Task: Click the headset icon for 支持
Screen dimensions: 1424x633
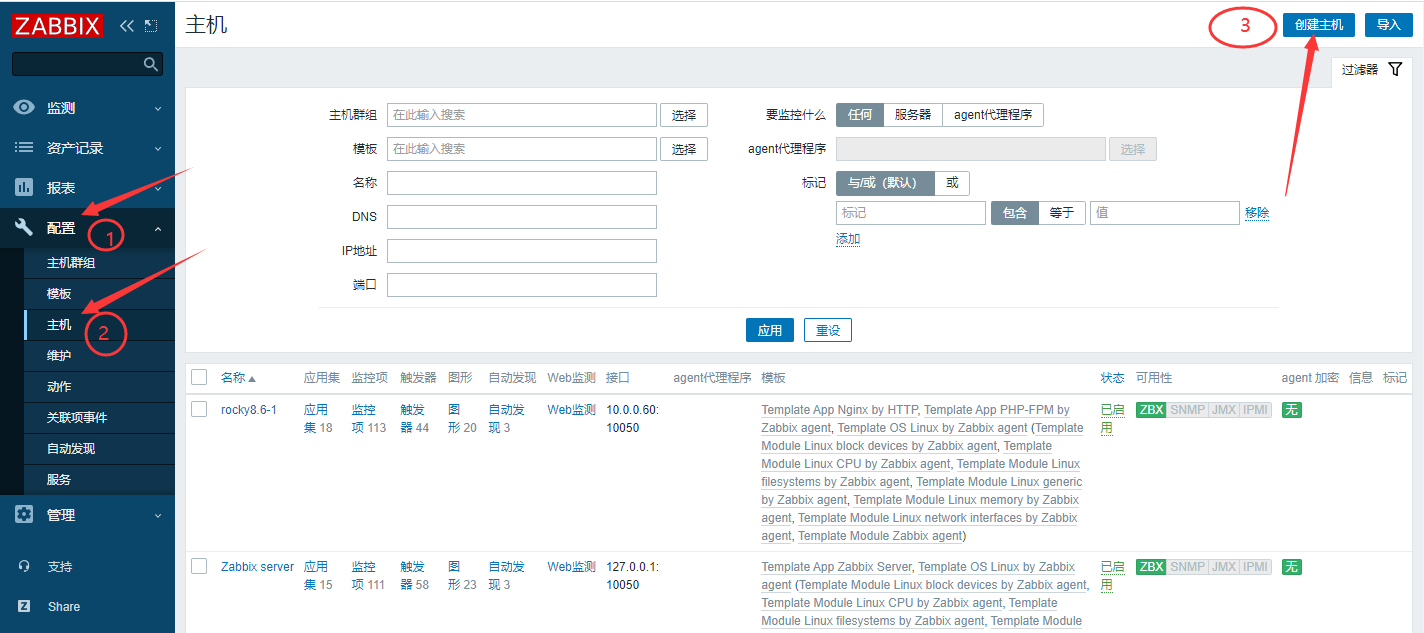Action: 24,566
